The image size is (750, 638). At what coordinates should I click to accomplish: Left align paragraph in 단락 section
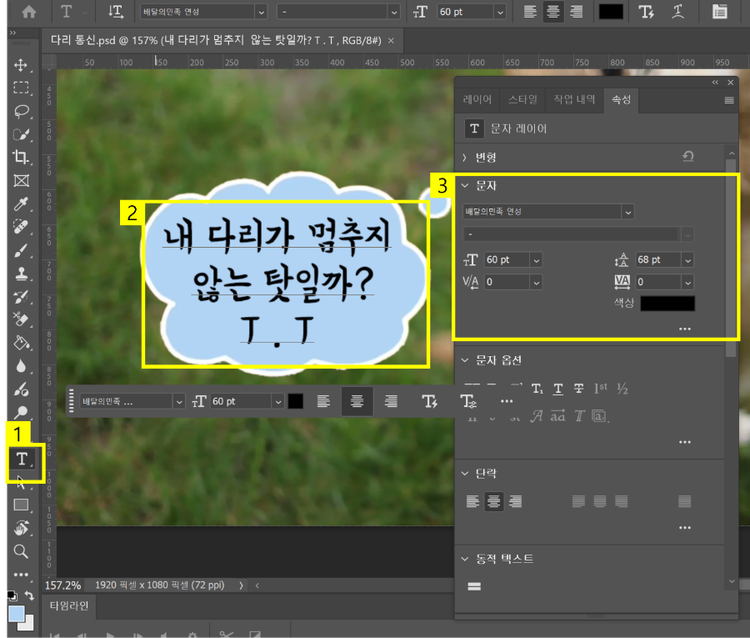tap(473, 501)
